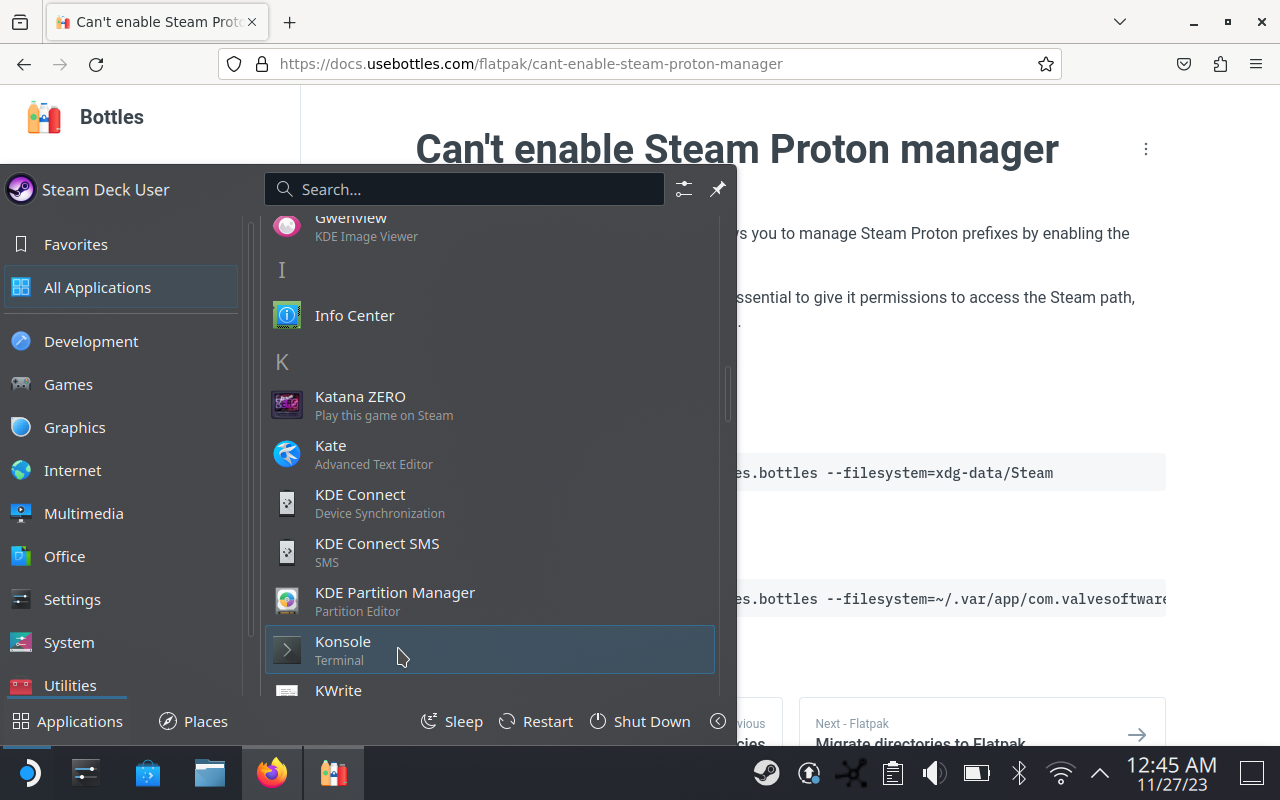Open the volume control tray icon
The image size is (1280, 800).
pos(934,773)
